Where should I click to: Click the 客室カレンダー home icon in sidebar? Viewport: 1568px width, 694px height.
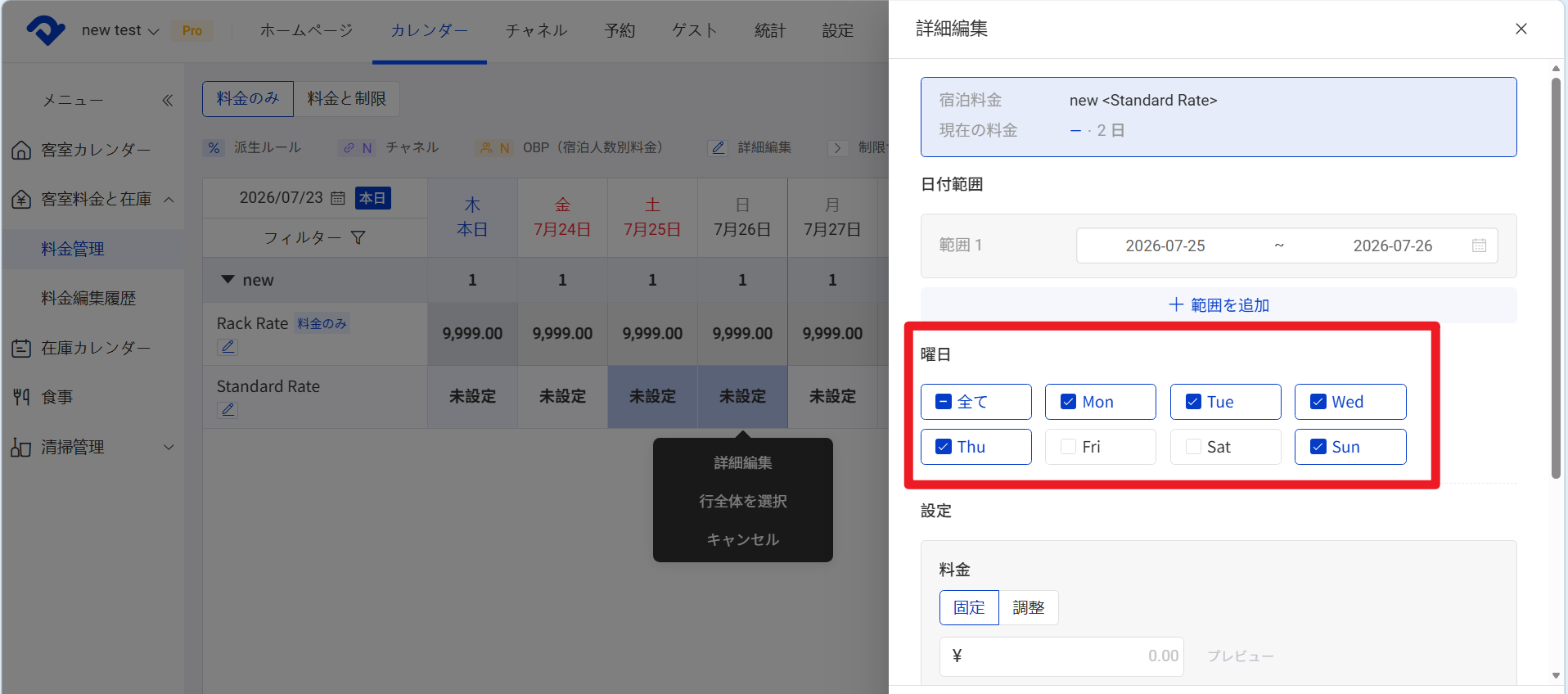pos(21,150)
